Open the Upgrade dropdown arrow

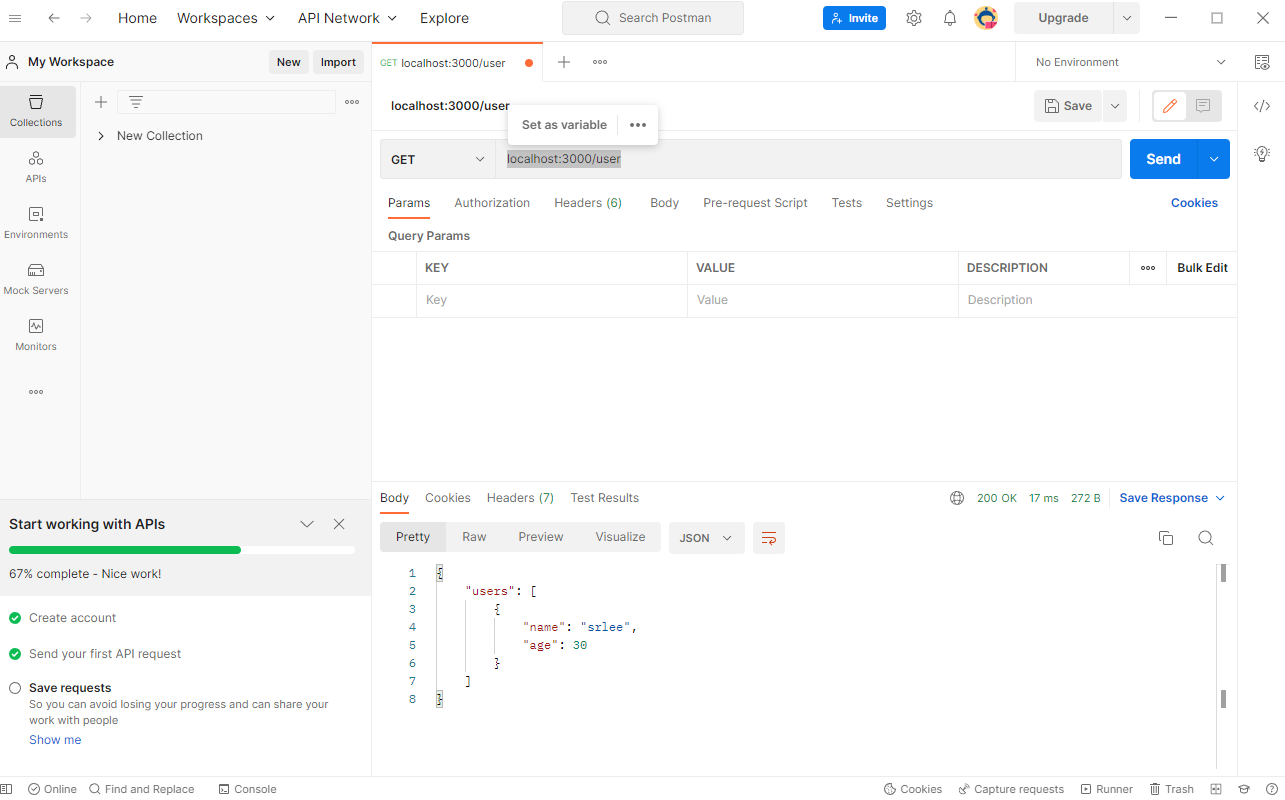click(x=1127, y=18)
